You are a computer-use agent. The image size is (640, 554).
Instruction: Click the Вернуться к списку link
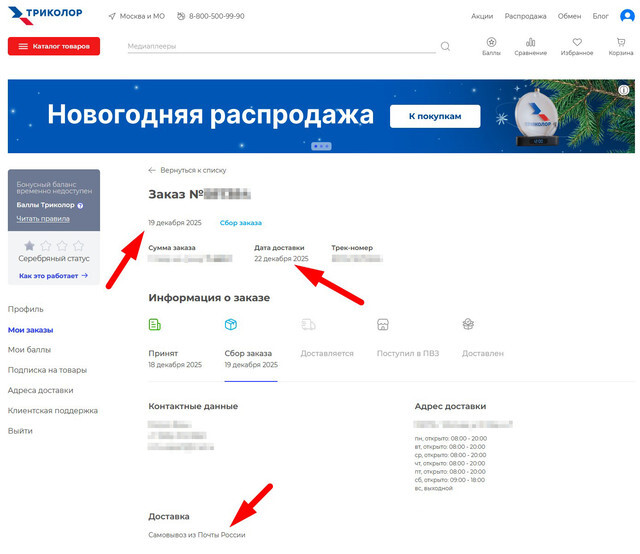pyautogui.click(x=187, y=170)
